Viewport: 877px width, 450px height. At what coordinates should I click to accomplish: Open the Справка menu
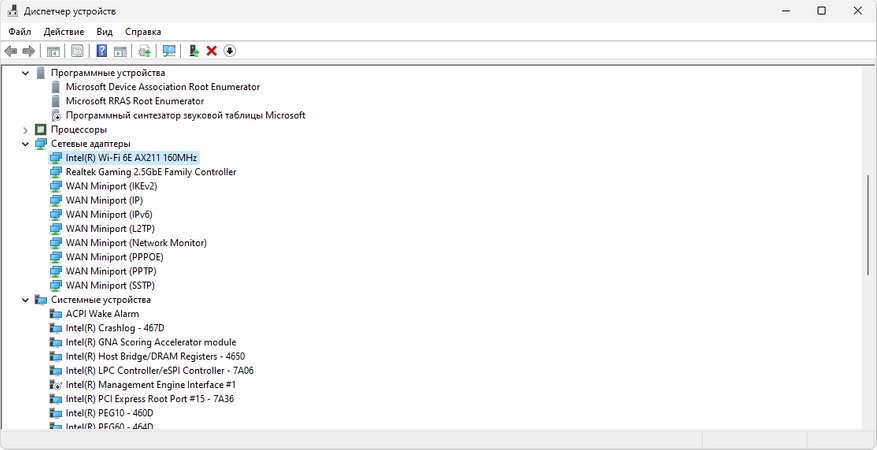coord(143,32)
